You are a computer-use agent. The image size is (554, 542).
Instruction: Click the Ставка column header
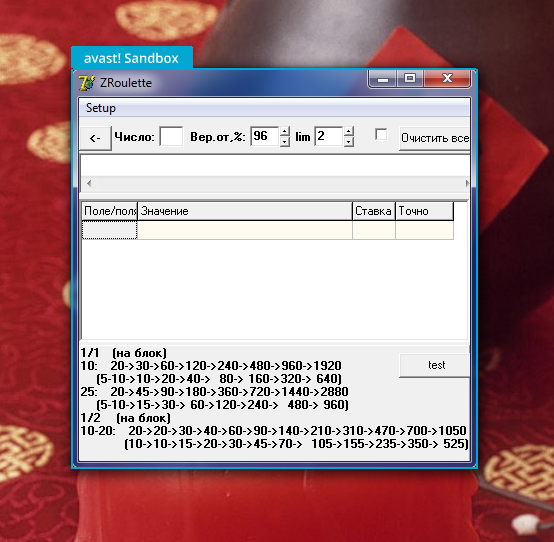[x=374, y=211]
